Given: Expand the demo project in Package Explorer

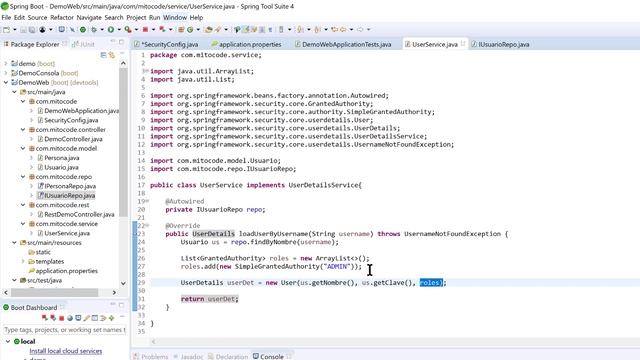Looking at the screenshot, I should (6, 64).
